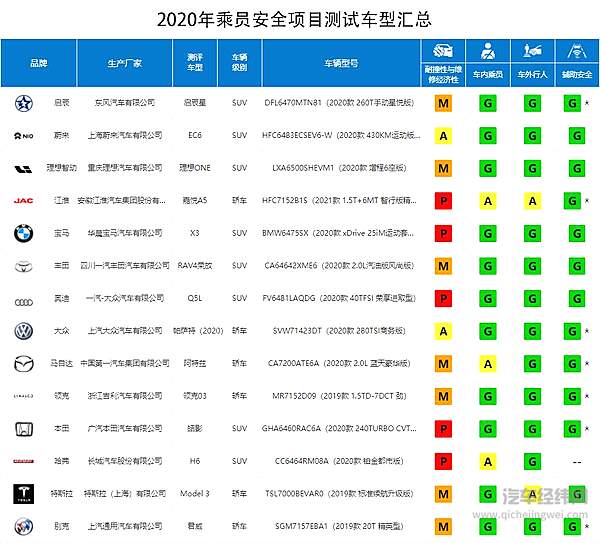This screenshot has height=543, width=600.
Task: Select the red JAC logo
Action: click(x=23, y=201)
